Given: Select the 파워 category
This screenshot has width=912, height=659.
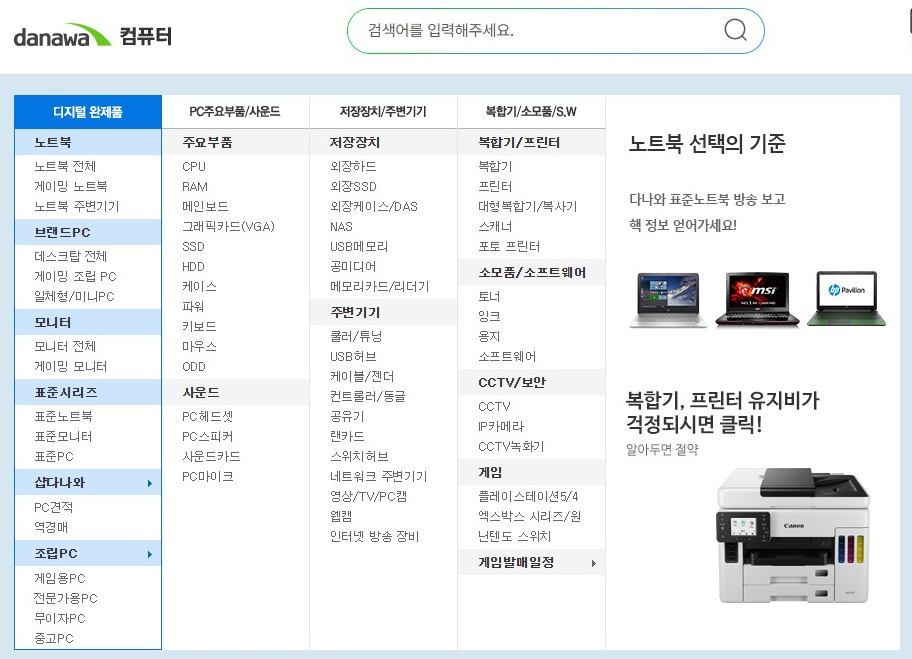Looking at the screenshot, I should 193,307.
